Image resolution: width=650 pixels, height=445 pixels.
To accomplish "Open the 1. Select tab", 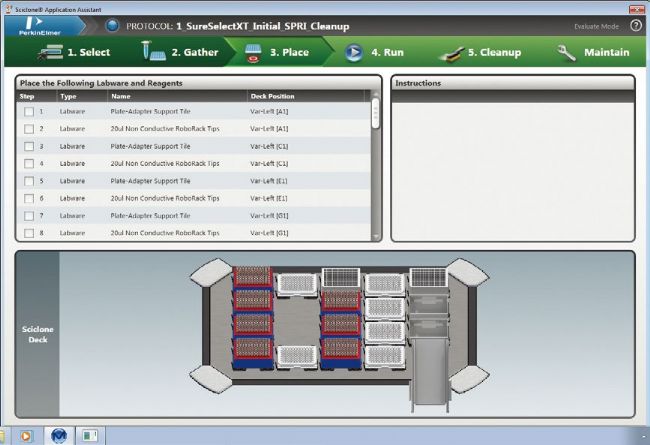I will pyautogui.click(x=89, y=52).
